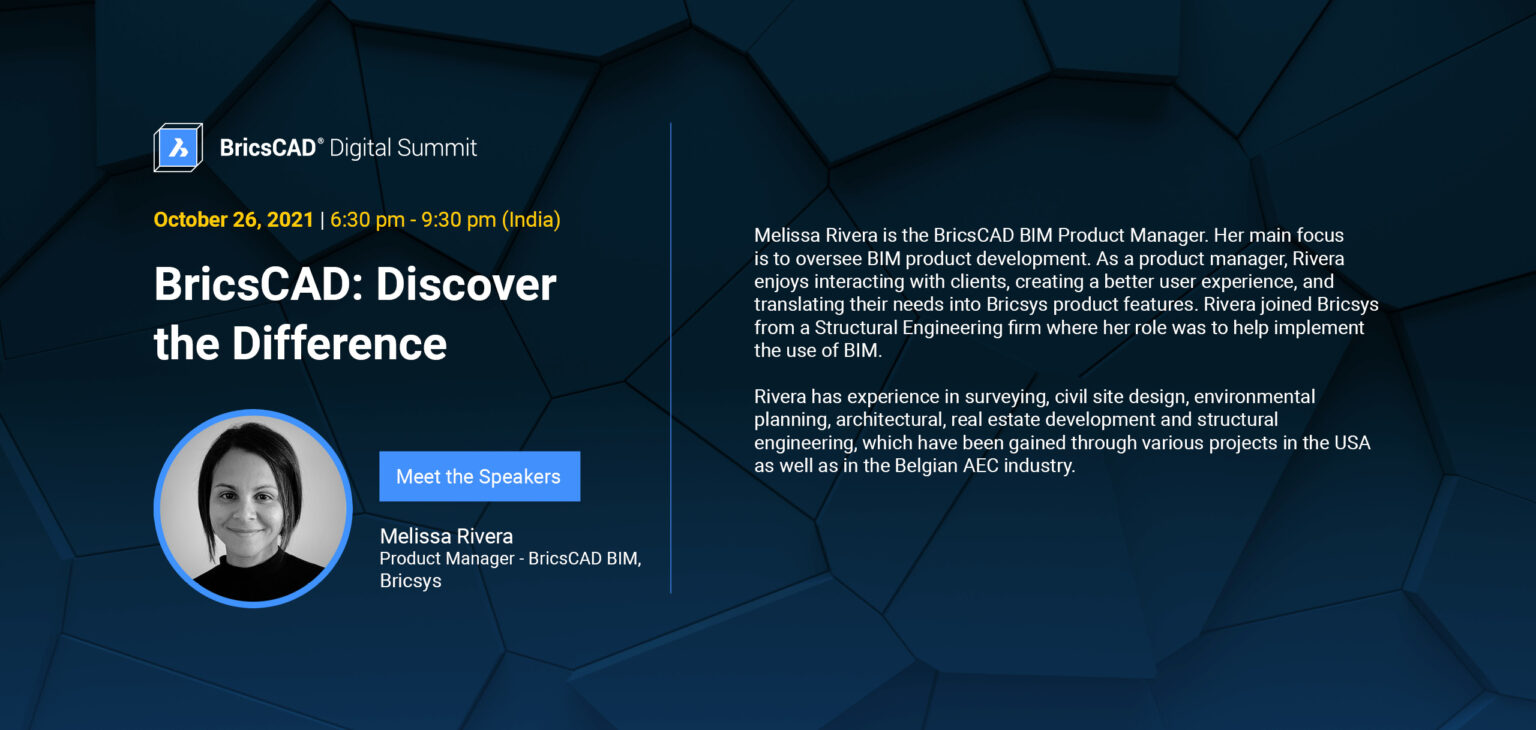Screen dimensions: 1536x730
Task: Click the BricsCAD cube logo icon
Action: tap(178, 148)
